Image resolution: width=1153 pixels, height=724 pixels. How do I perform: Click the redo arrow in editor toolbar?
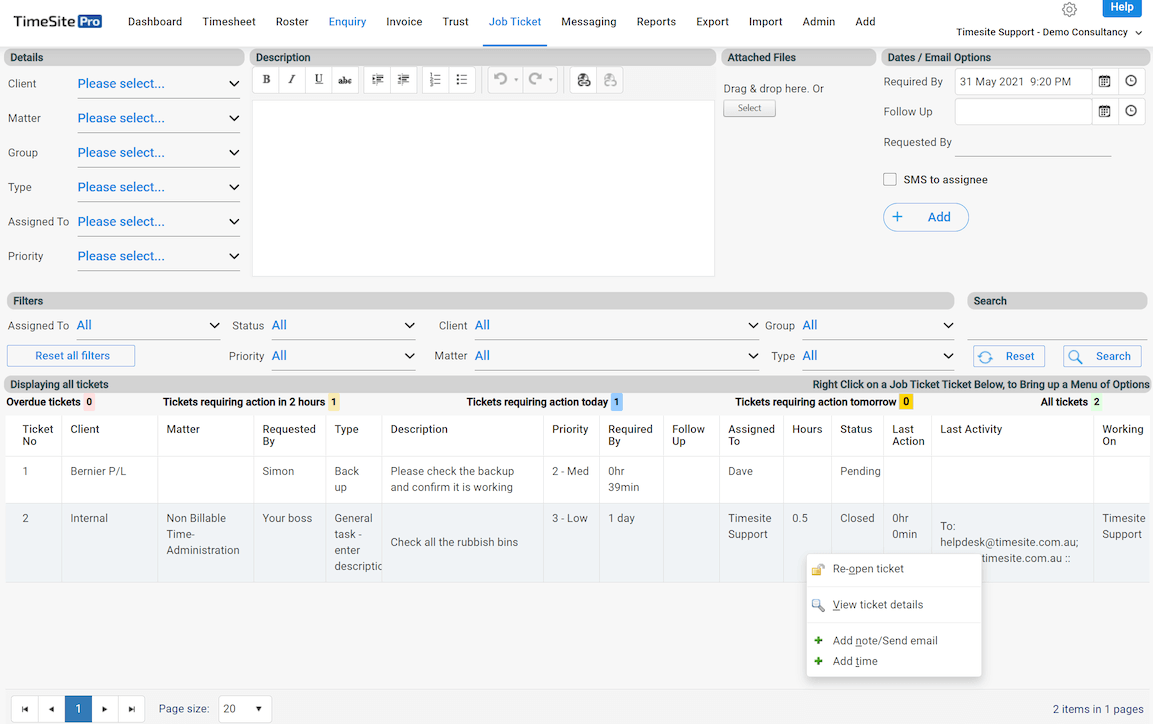coord(535,79)
